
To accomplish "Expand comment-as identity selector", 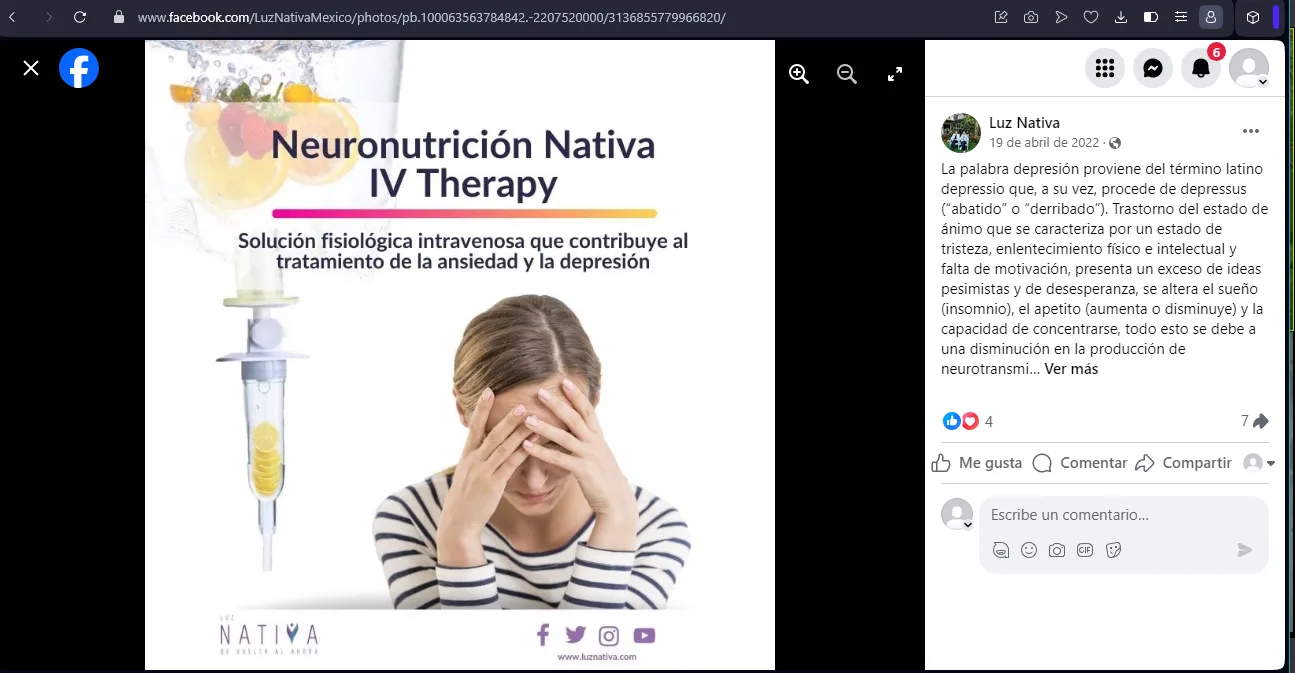I will (x=1259, y=463).
